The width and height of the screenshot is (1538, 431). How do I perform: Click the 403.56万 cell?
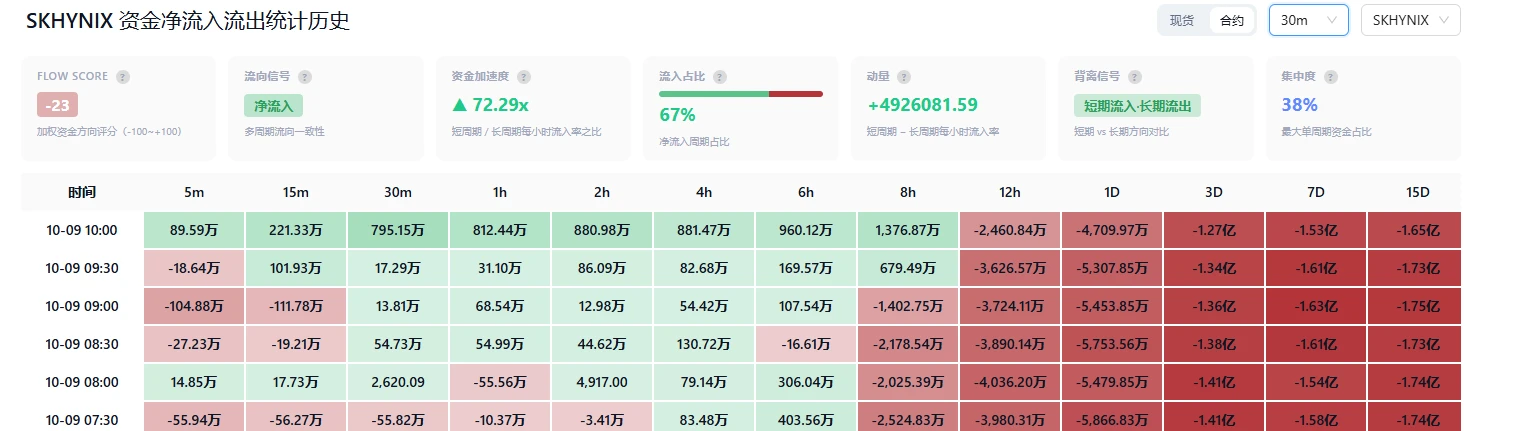tap(806, 417)
